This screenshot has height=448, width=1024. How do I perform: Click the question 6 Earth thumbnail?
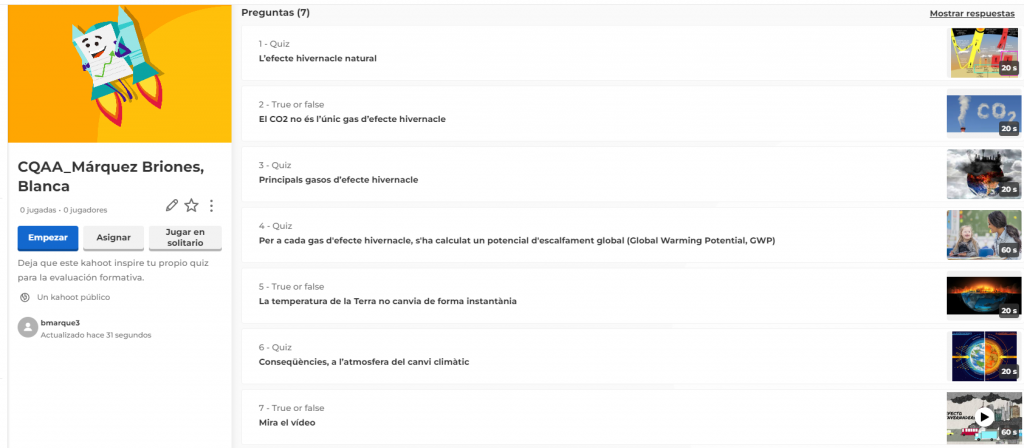click(x=984, y=356)
